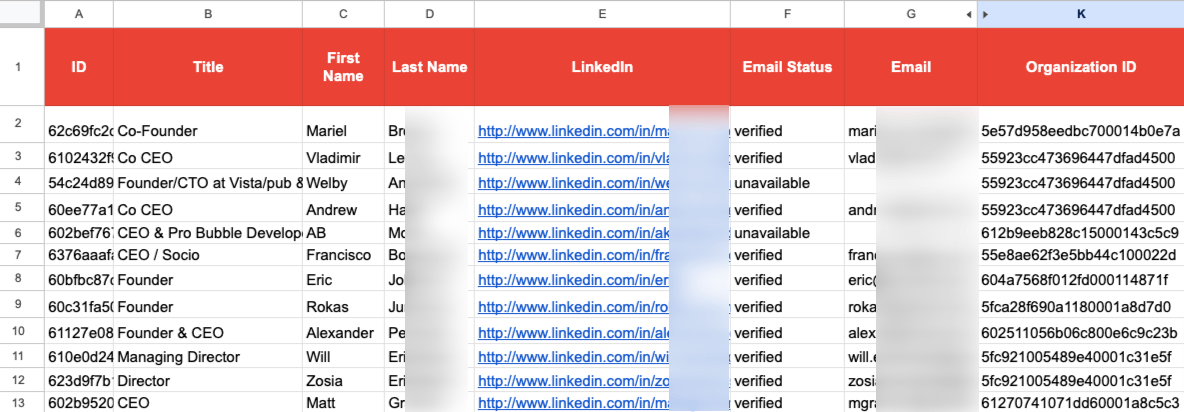Select the Email Status header cell

787,67
